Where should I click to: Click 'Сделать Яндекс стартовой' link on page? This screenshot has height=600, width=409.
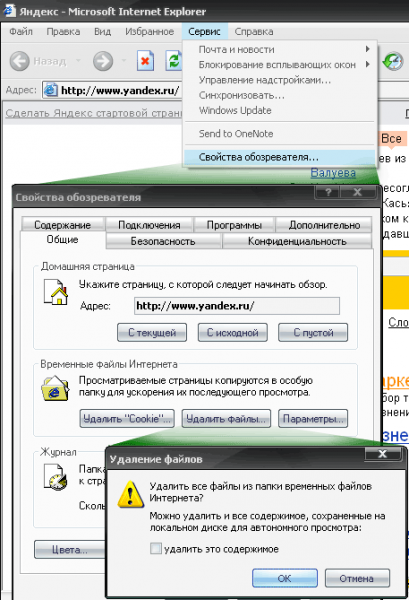[94, 113]
